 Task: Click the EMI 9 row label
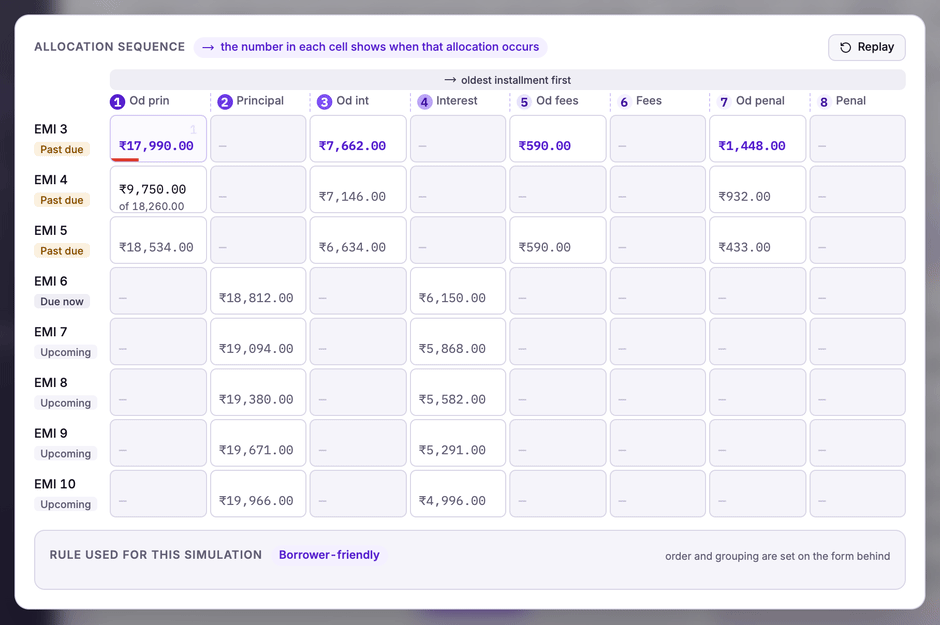tap(51, 433)
